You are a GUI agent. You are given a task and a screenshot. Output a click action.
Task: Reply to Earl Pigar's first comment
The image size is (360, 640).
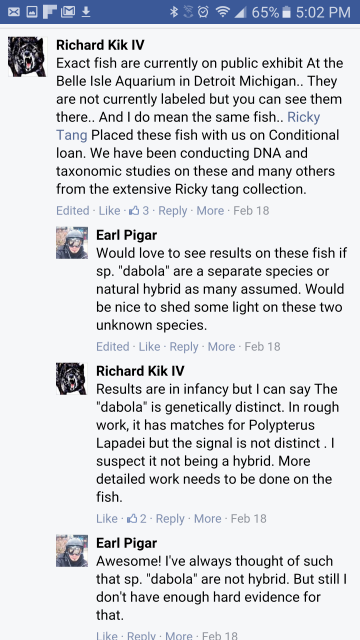pyautogui.click(x=184, y=347)
